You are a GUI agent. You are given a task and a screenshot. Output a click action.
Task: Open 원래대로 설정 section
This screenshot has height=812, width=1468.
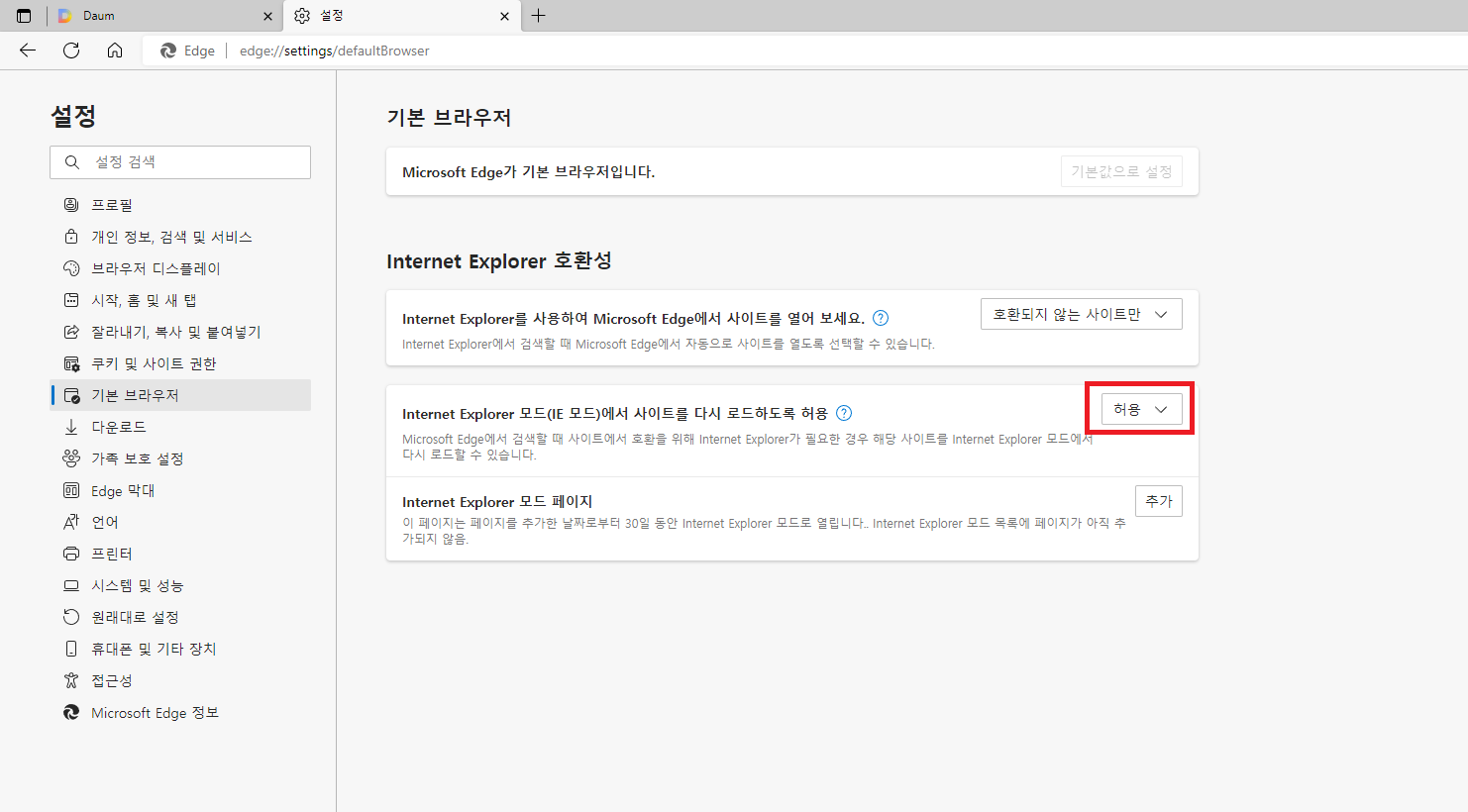pos(180,617)
